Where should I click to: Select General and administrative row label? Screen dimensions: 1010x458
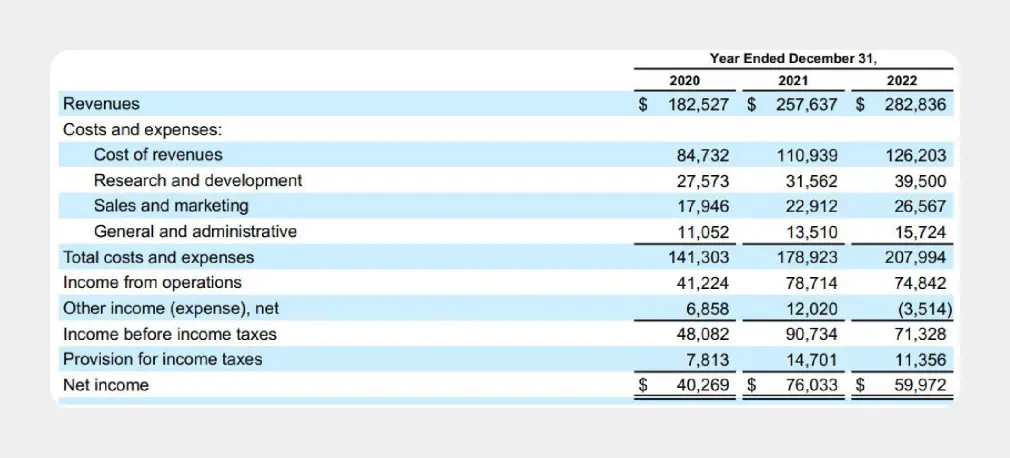(195, 232)
